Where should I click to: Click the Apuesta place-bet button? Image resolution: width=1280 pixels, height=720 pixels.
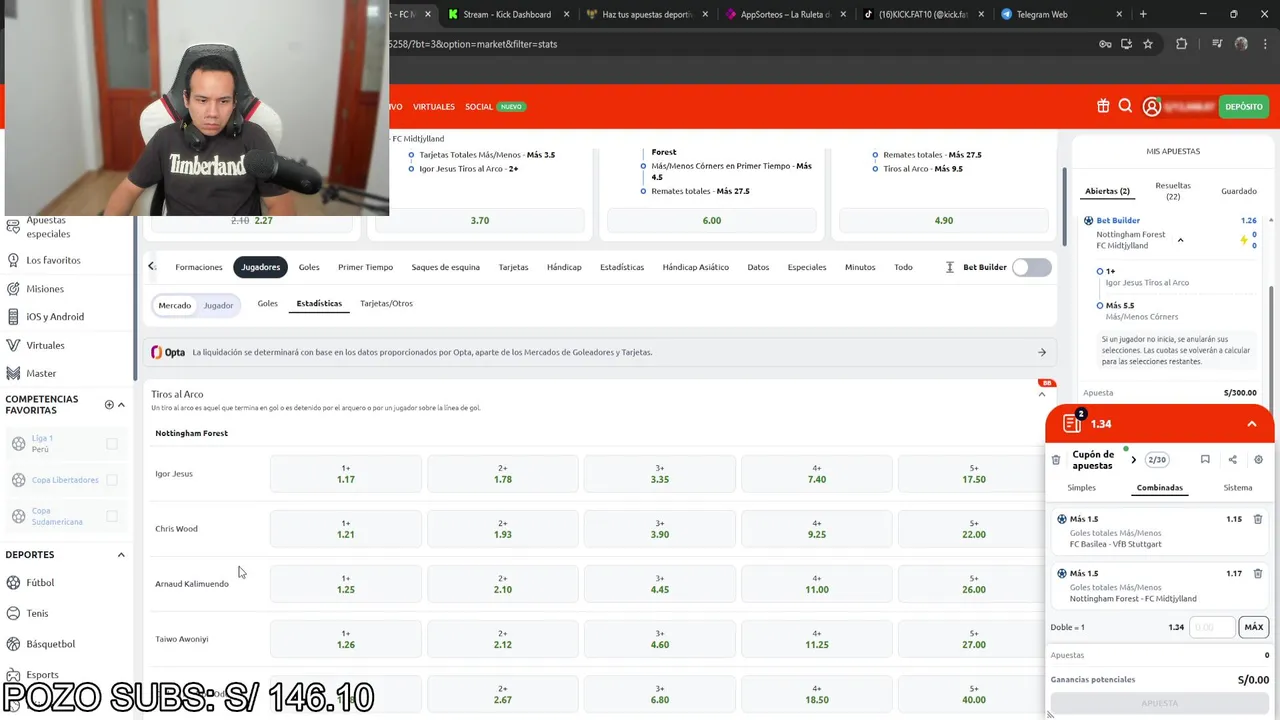coord(1160,703)
